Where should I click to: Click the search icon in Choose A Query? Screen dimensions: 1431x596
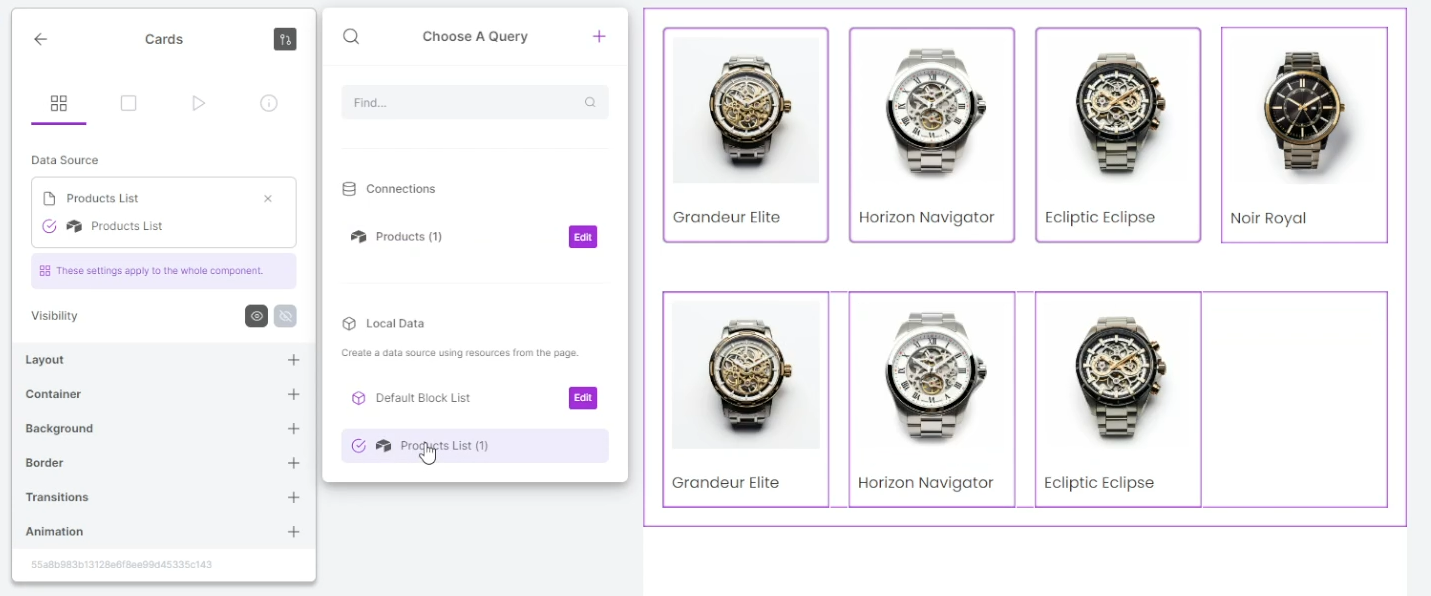click(351, 36)
